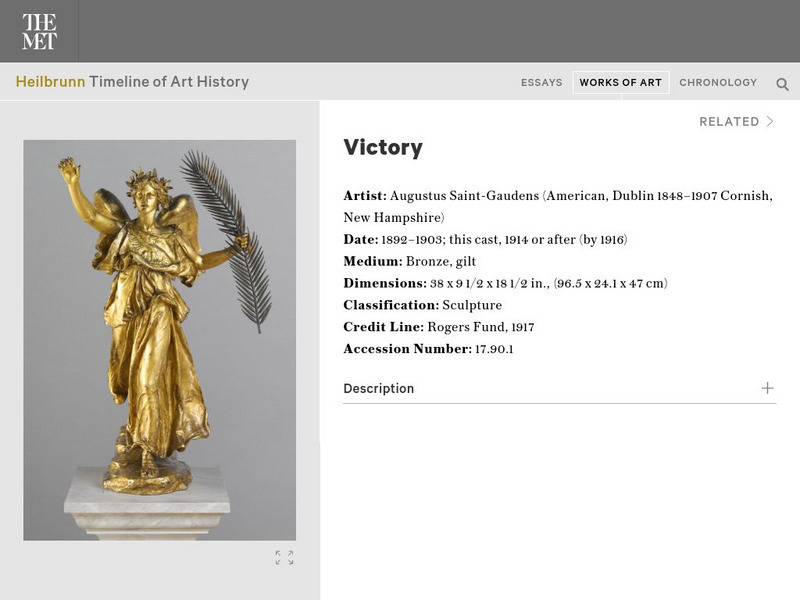The height and width of the screenshot is (600, 800).
Task: Click dimensions 38 x 9 1/2 x 18 1/2 in.
Action: coord(489,284)
